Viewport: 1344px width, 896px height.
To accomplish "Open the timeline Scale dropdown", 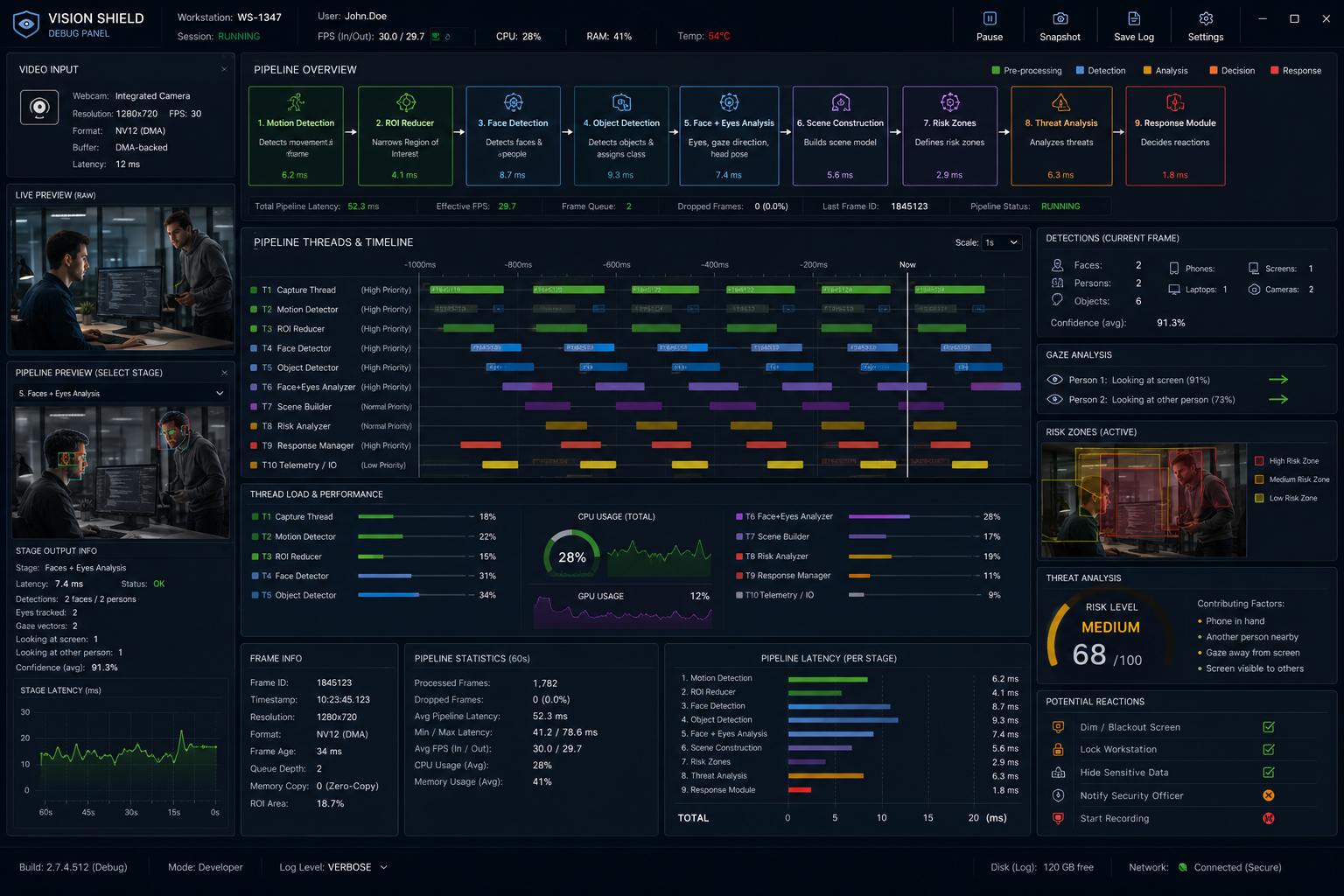I will pyautogui.click(x=1002, y=242).
